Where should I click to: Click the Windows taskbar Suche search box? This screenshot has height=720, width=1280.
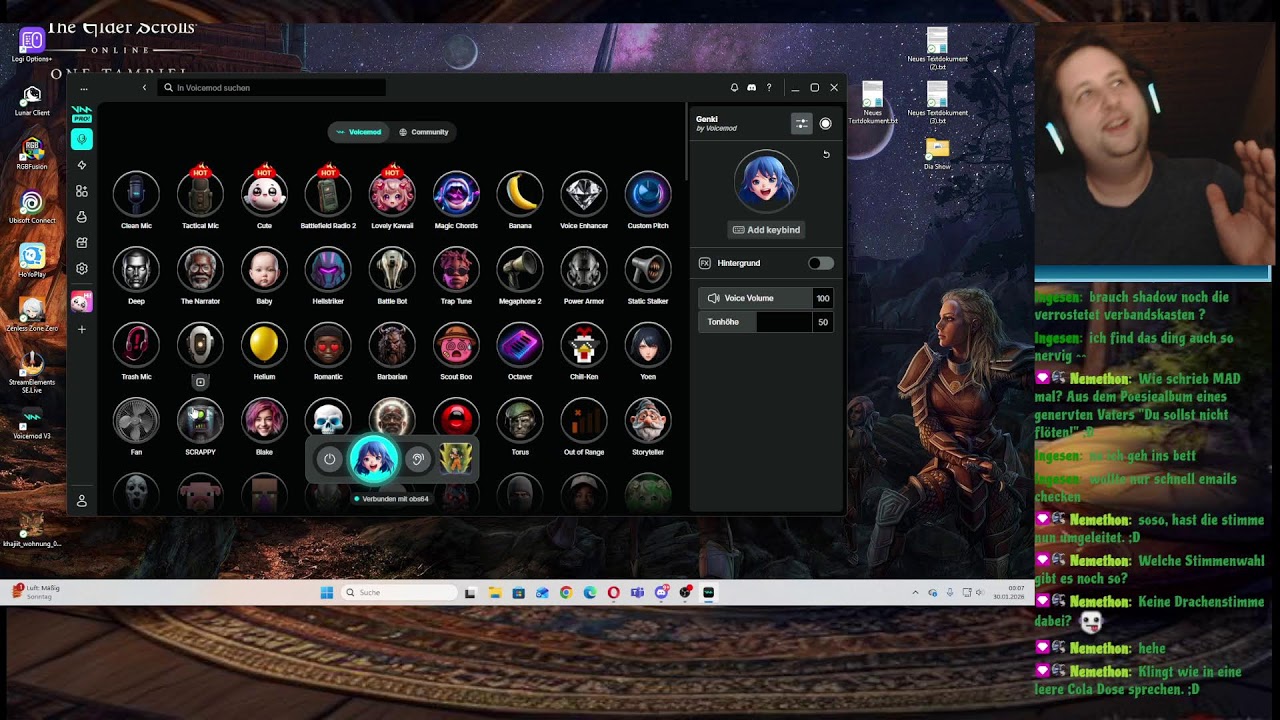click(398, 593)
